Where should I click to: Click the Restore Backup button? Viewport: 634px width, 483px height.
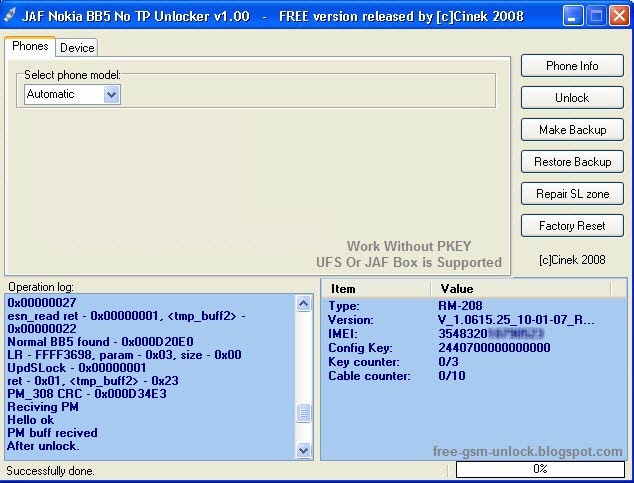click(572, 162)
